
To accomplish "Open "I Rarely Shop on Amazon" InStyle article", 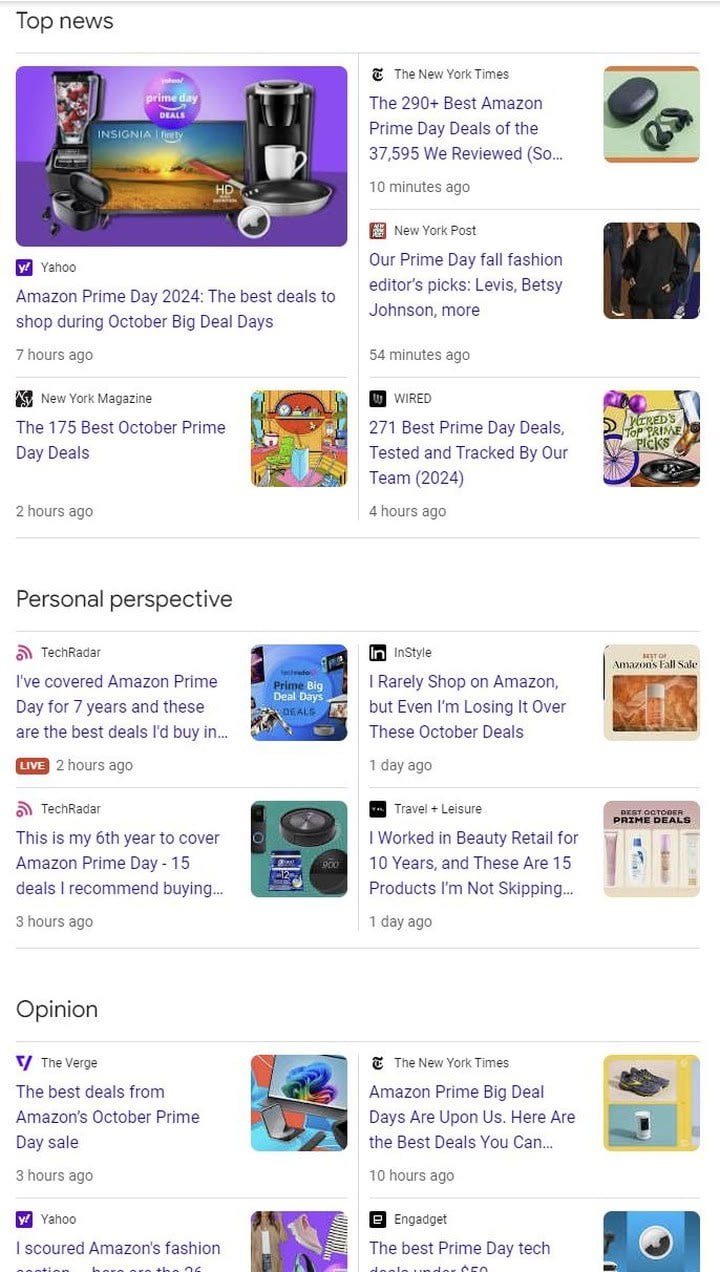I will pyautogui.click(x=467, y=706).
